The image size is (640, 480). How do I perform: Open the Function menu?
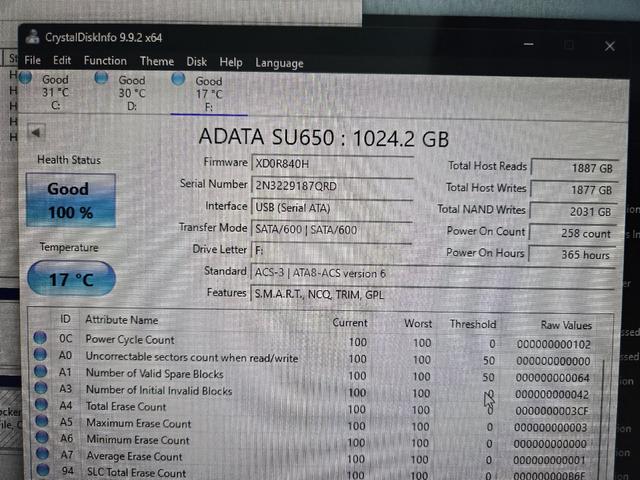coord(105,61)
